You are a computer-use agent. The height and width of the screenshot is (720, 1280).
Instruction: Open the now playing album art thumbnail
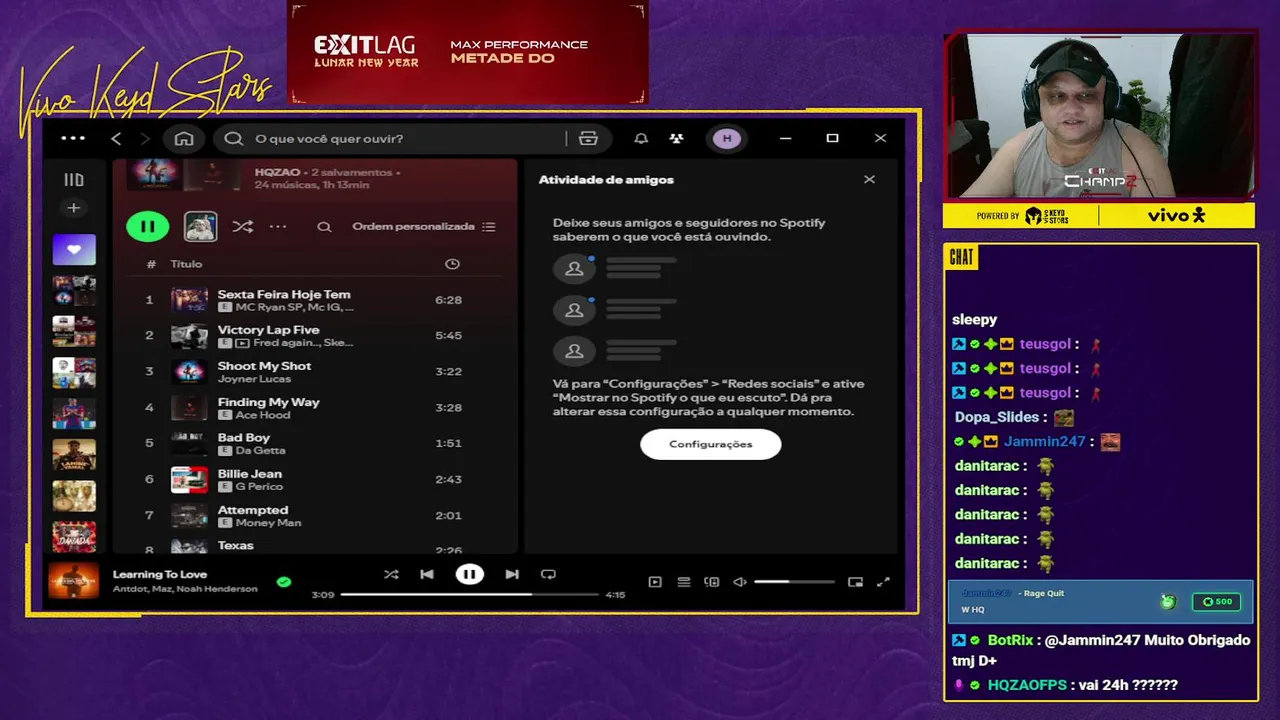click(x=74, y=581)
